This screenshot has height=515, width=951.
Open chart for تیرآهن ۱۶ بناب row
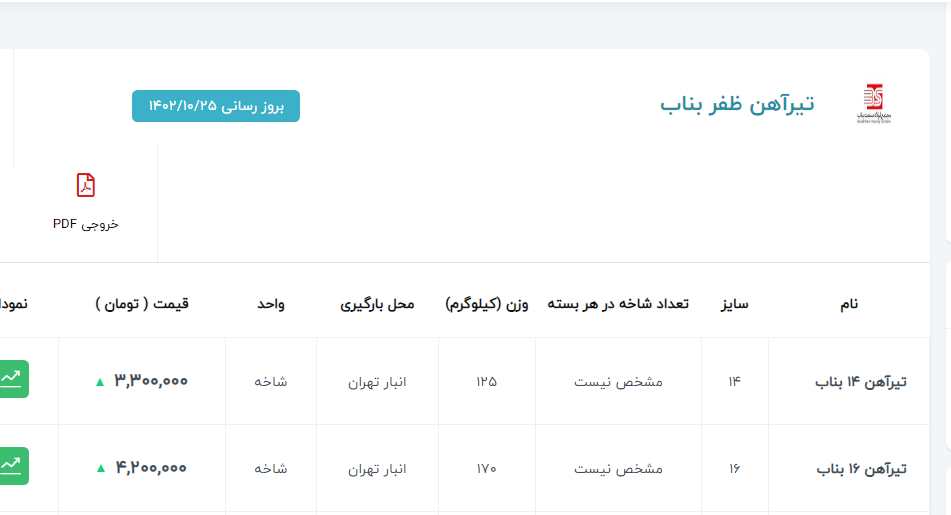pyautogui.click(x=13, y=466)
